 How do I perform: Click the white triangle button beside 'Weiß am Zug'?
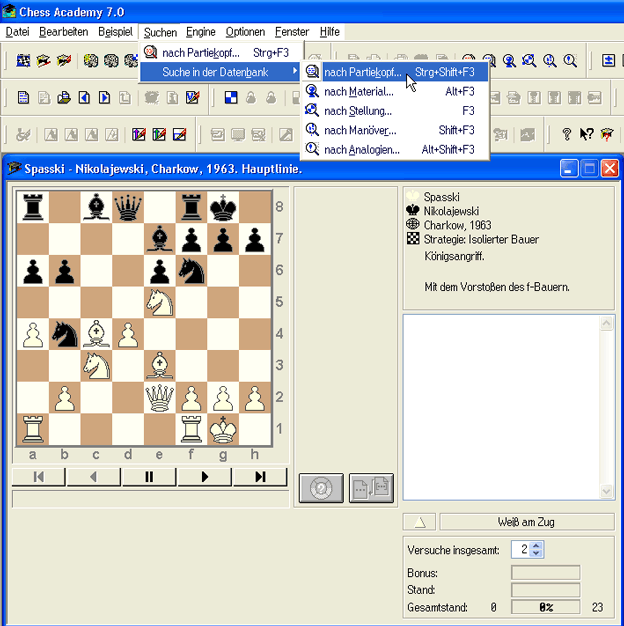click(x=420, y=522)
